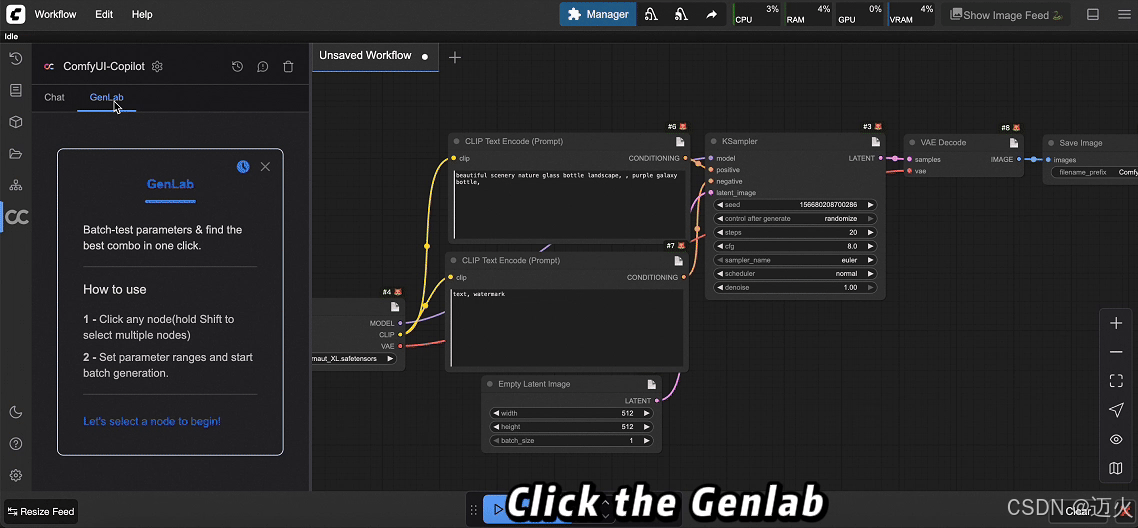1138x528 pixels.
Task: Clear Copilot conversation with trash icon
Action: point(288,67)
